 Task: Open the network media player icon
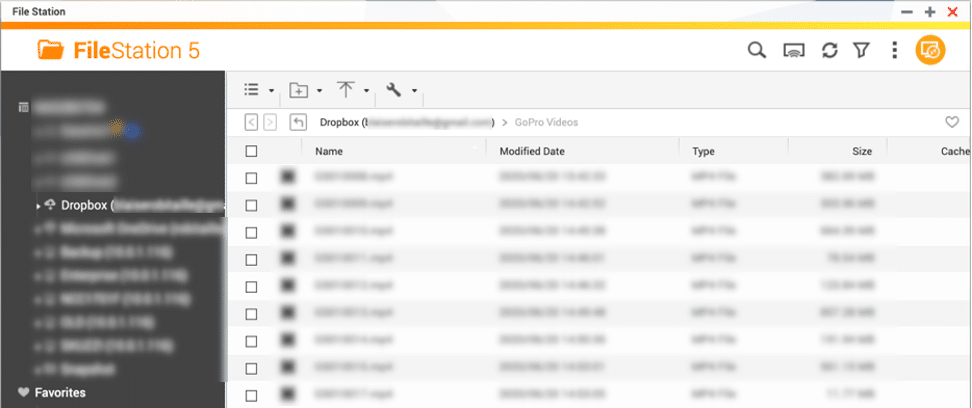[x=794, y=51]
